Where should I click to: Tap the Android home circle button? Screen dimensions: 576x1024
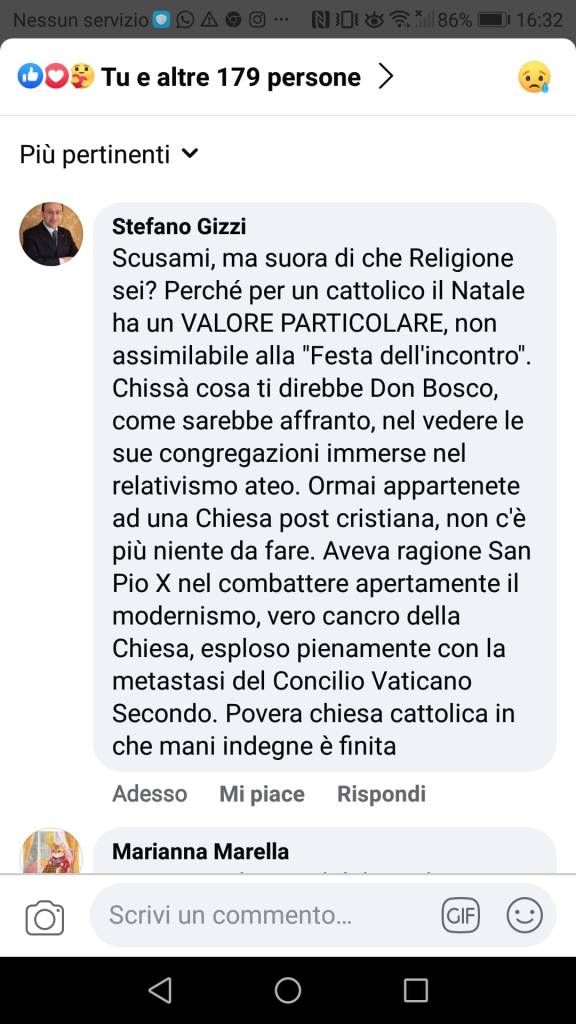pos(288,990)
